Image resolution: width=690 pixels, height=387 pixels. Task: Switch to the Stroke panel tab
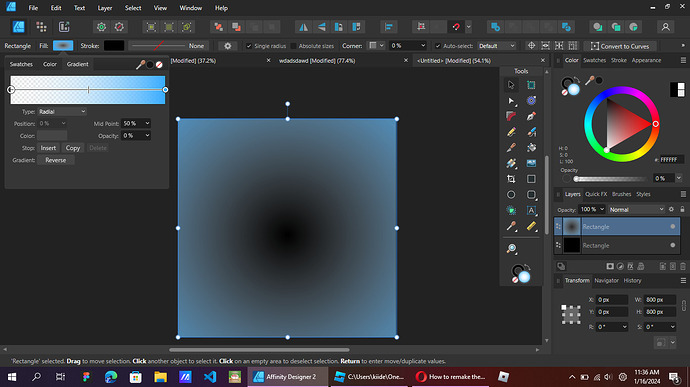click(x=619, y=60)
